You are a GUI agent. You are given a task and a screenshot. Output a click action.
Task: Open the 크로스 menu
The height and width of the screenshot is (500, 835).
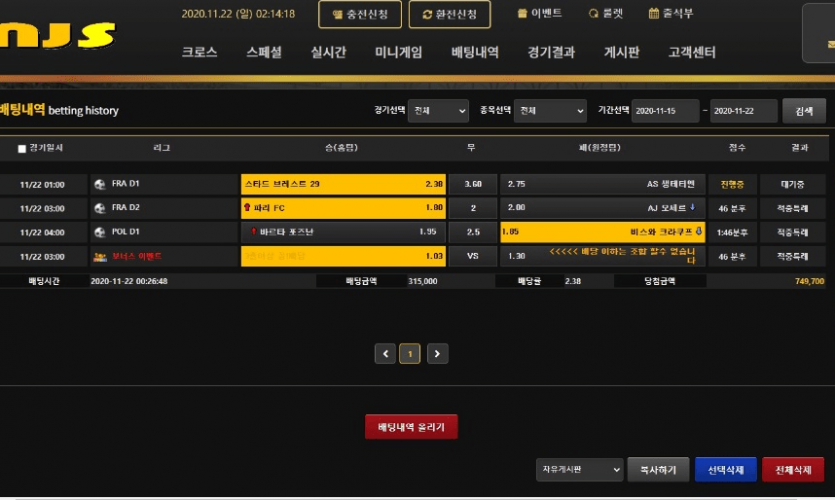pos(199,52)
